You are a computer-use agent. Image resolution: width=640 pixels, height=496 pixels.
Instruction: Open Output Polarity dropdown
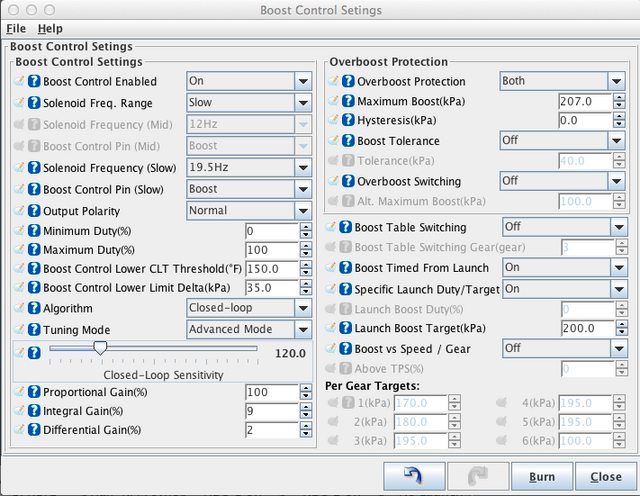(249, 211)
